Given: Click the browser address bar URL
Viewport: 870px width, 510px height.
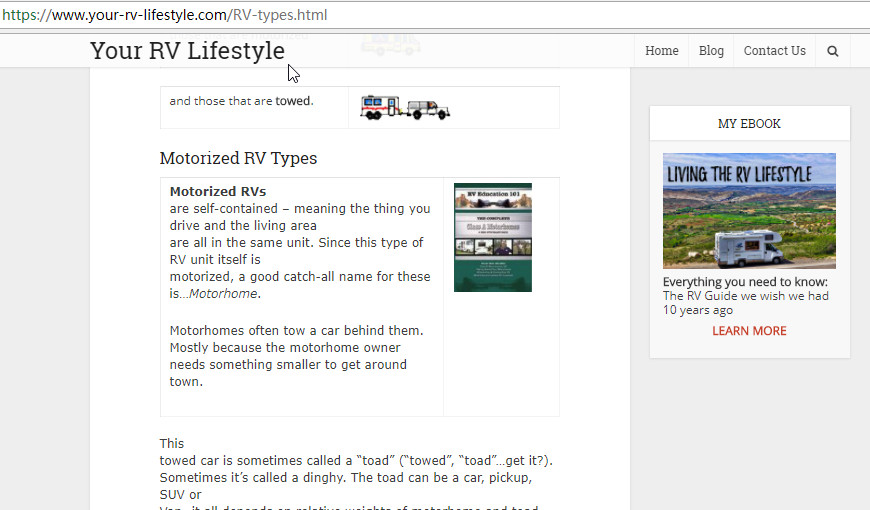Looking at the screenshot, I should pos(165,14).
